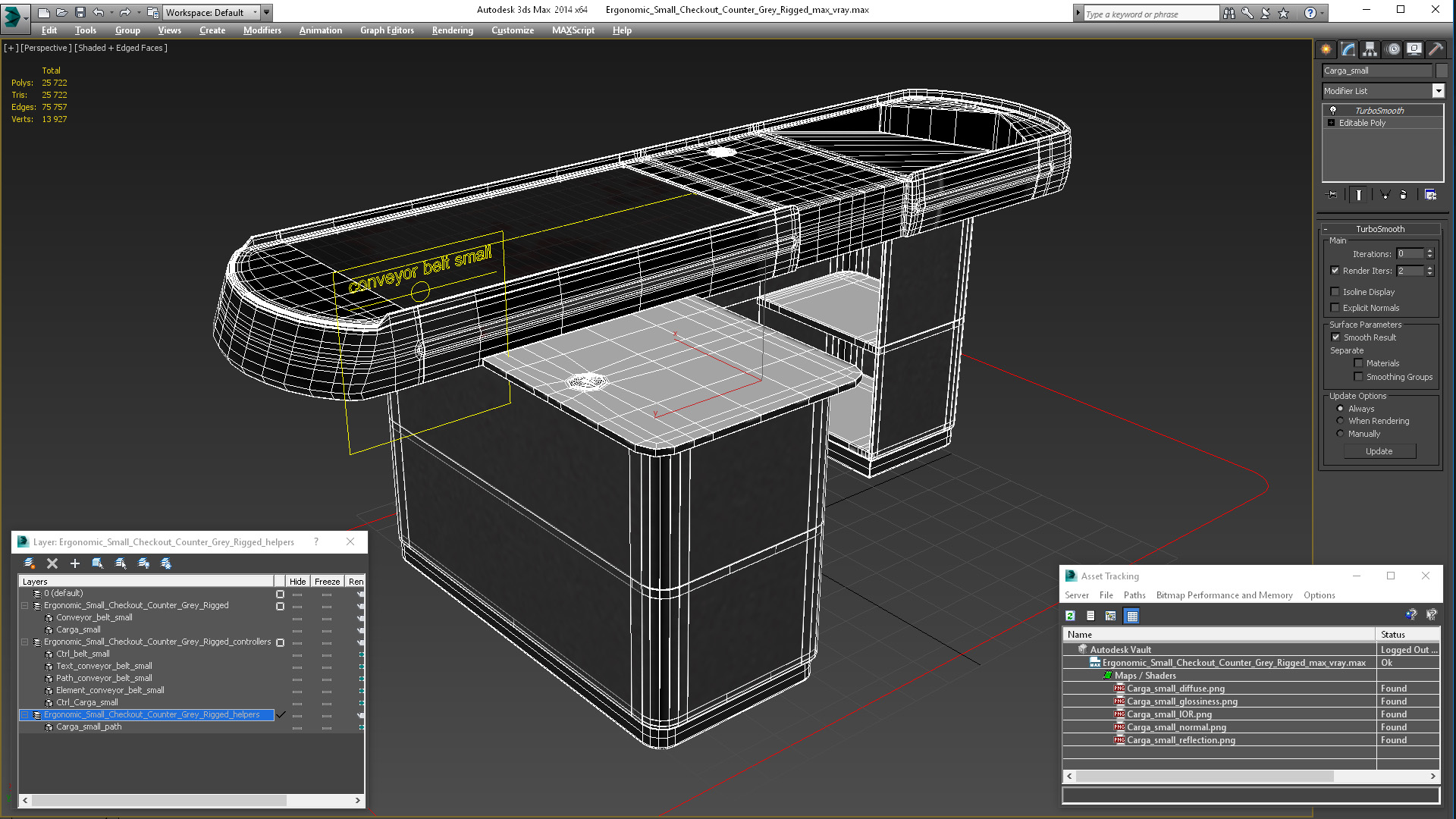The height and width of the screenshot is (819, 1456).
Task: Expand the Editable Poly stack entry
Action: tap(1331, 123)
